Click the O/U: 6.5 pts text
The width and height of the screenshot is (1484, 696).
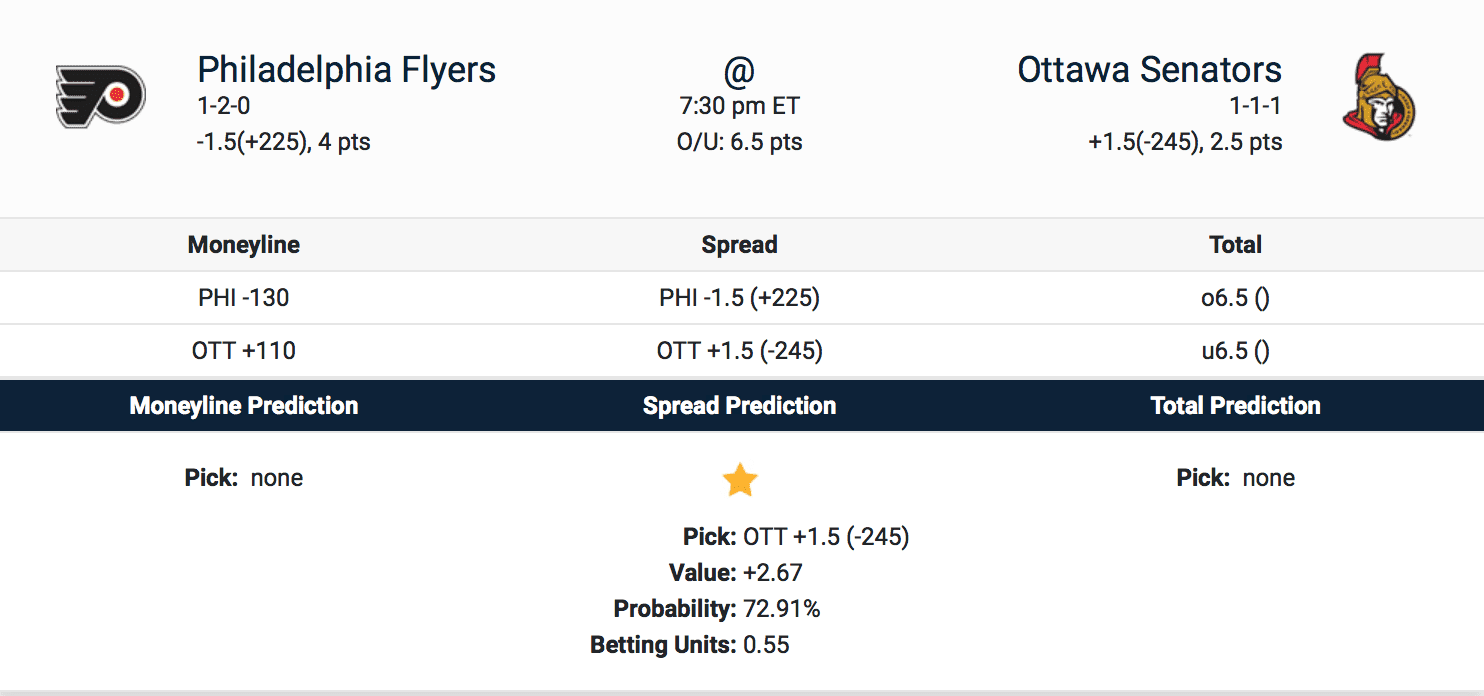740,142
